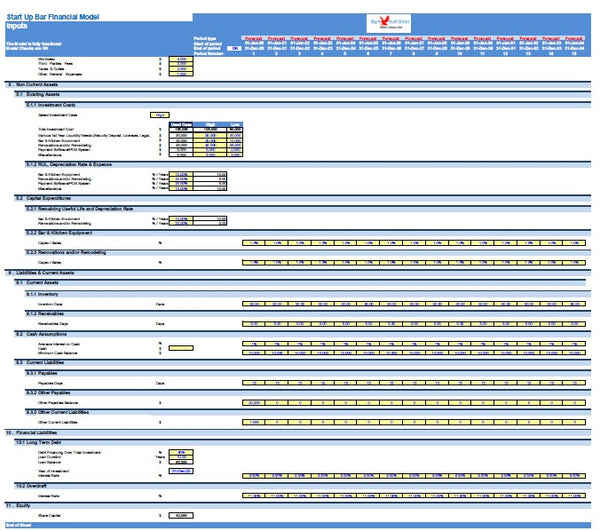Click the first Minimum Cash Balance cell
600x531 pixels.
(254, 352)
